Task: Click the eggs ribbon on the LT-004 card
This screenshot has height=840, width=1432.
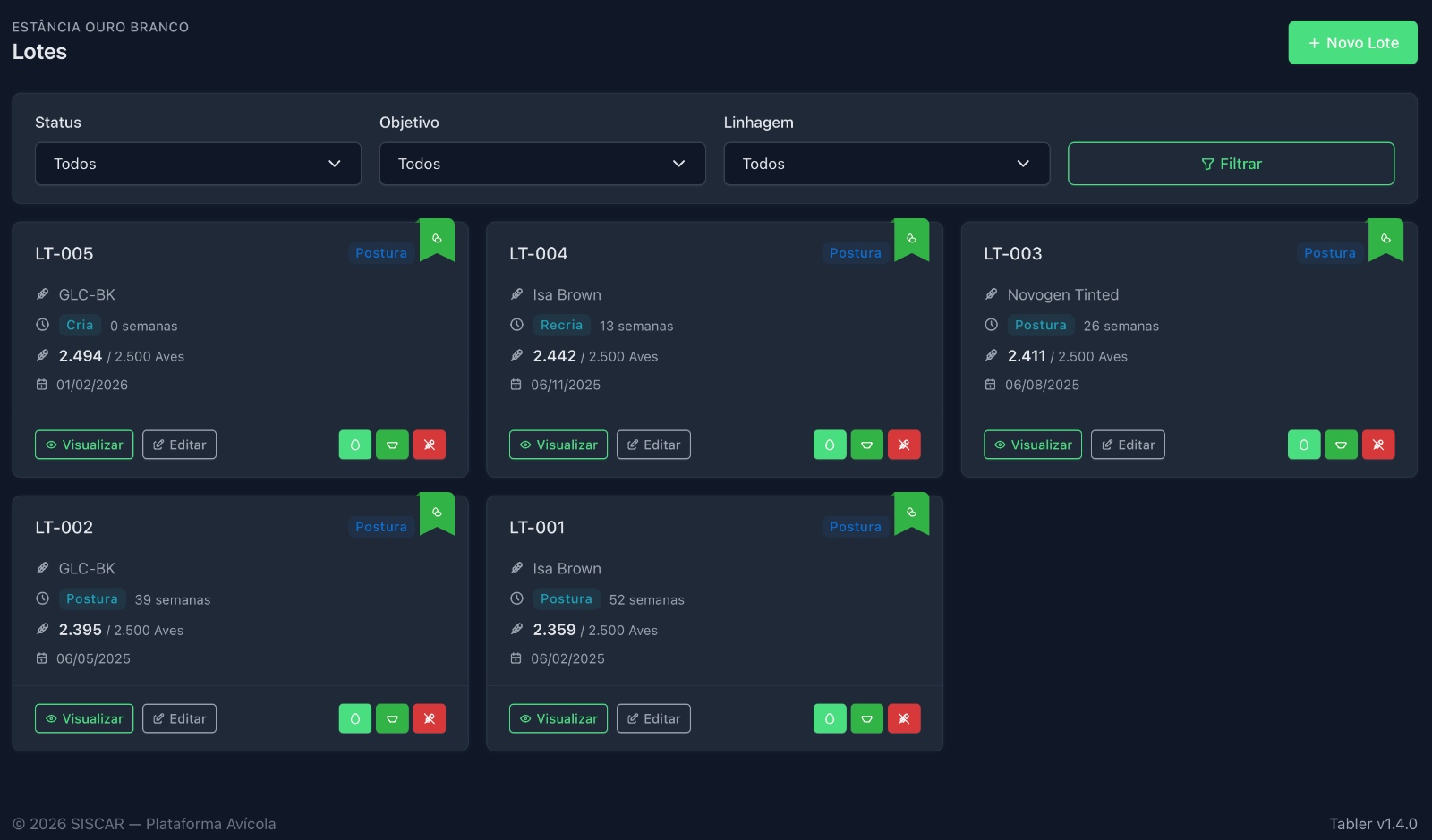Action: pyautogui.click(x=911, y=239)
